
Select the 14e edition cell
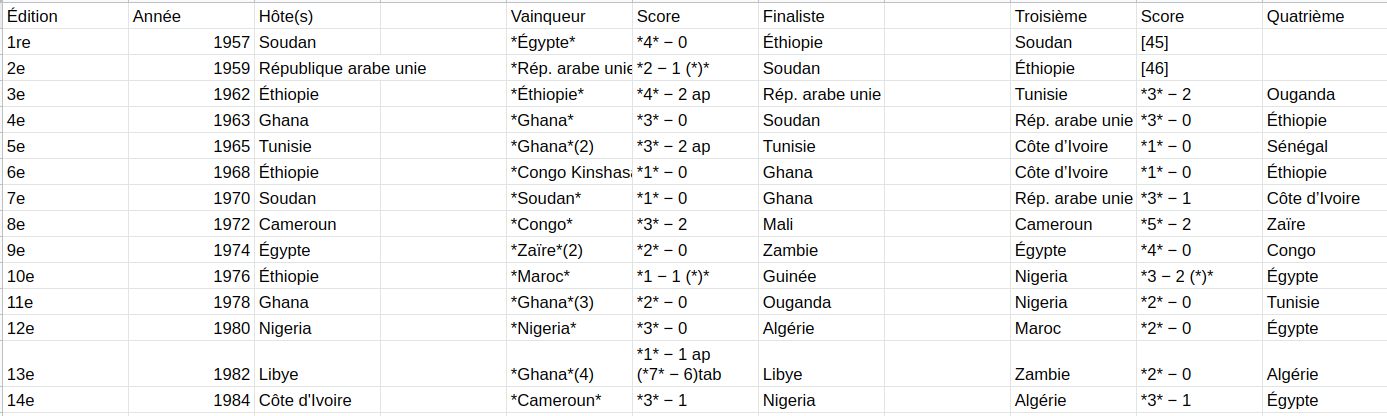click(66, 401)
